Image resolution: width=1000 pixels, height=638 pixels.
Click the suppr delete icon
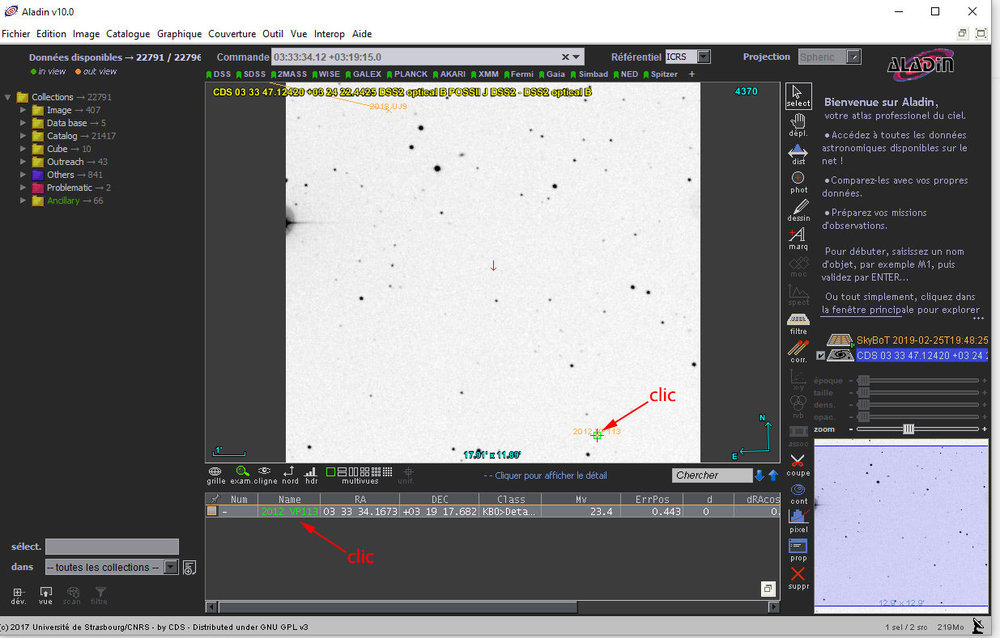pos(798,578)
